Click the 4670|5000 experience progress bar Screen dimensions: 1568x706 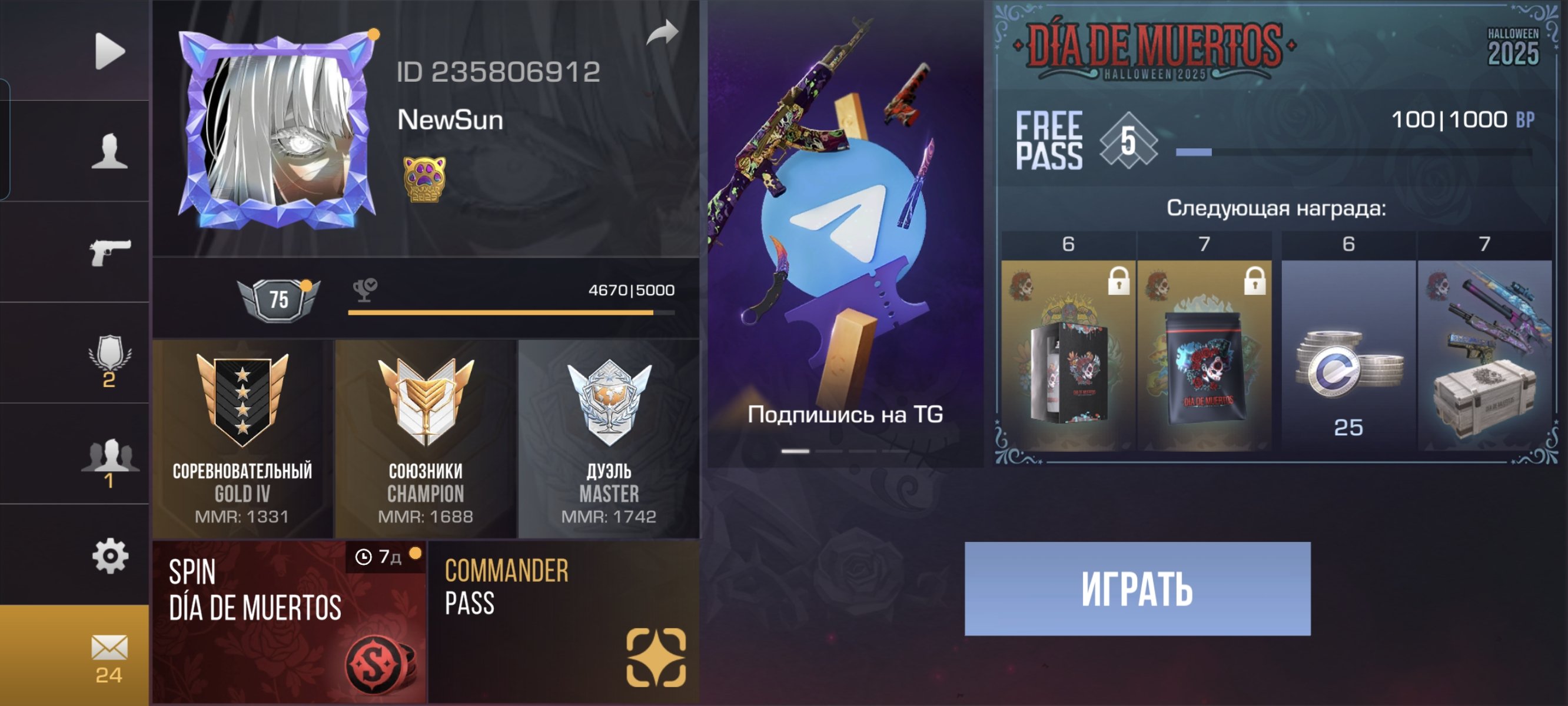[x=511, y=313]
